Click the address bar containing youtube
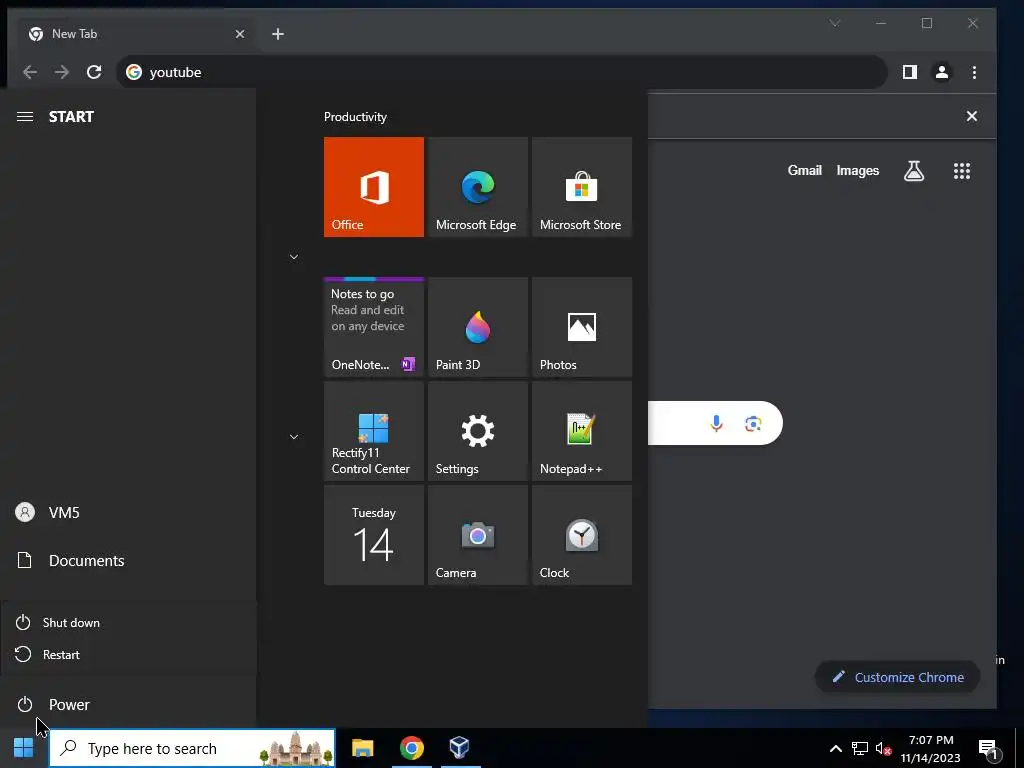The image size is (1024, 768). (x=502, y=72)
